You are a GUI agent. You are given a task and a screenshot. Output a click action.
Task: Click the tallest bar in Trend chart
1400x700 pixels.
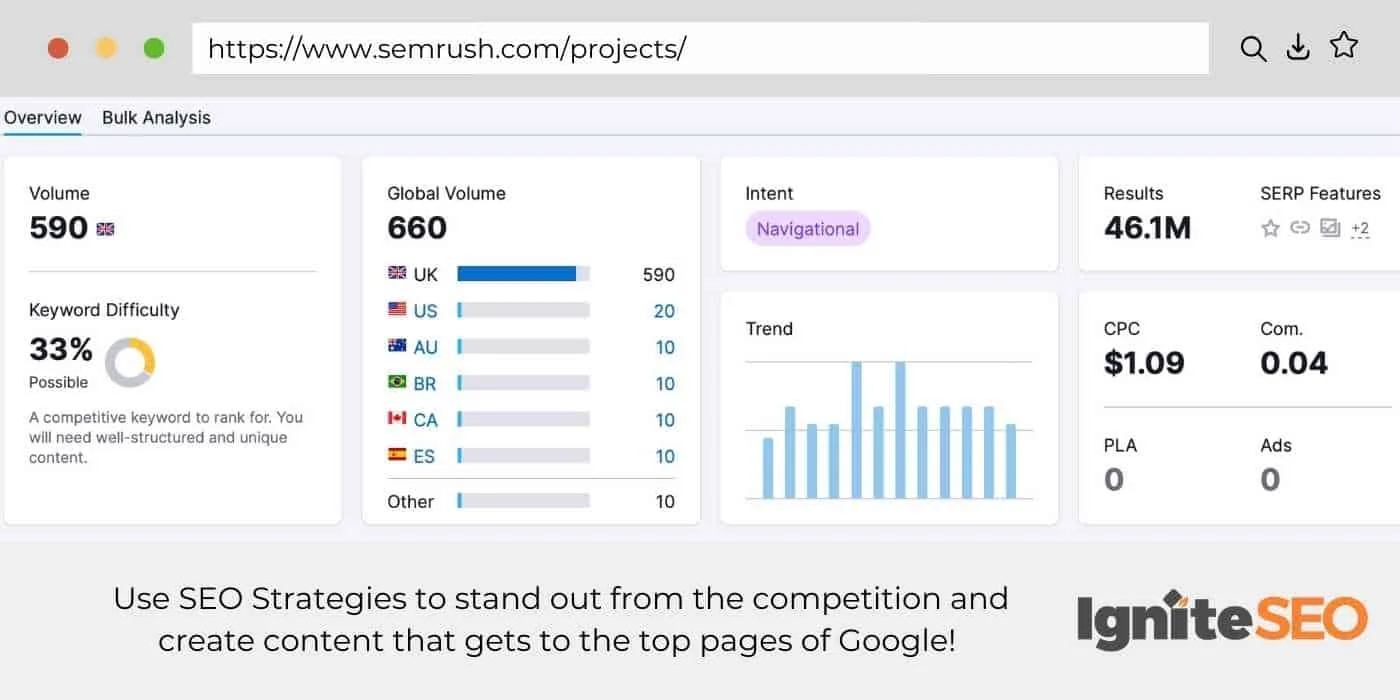pyautogui.click(x=857, y=430)
